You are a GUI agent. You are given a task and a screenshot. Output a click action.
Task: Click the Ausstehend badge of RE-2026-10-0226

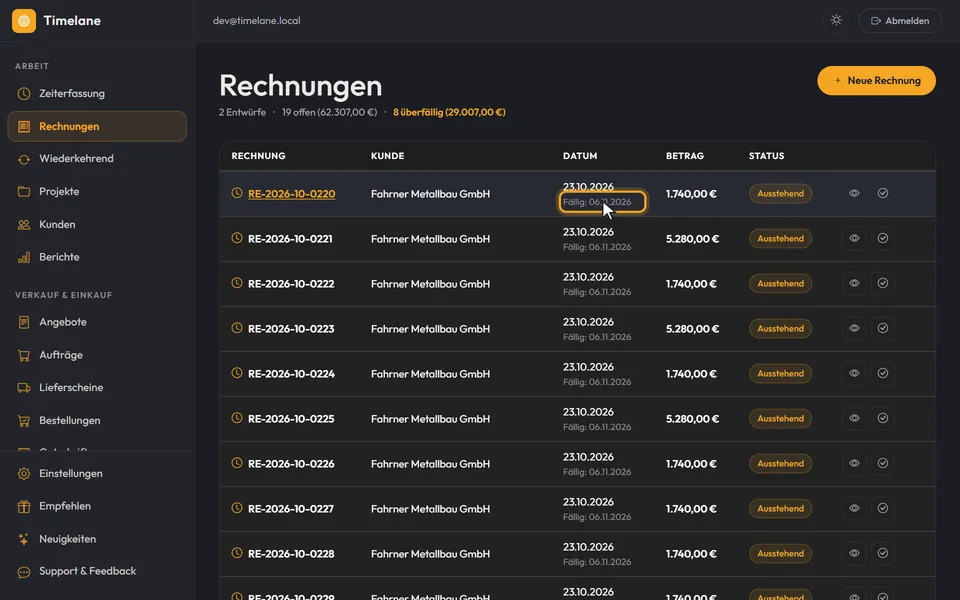point(781,463)
